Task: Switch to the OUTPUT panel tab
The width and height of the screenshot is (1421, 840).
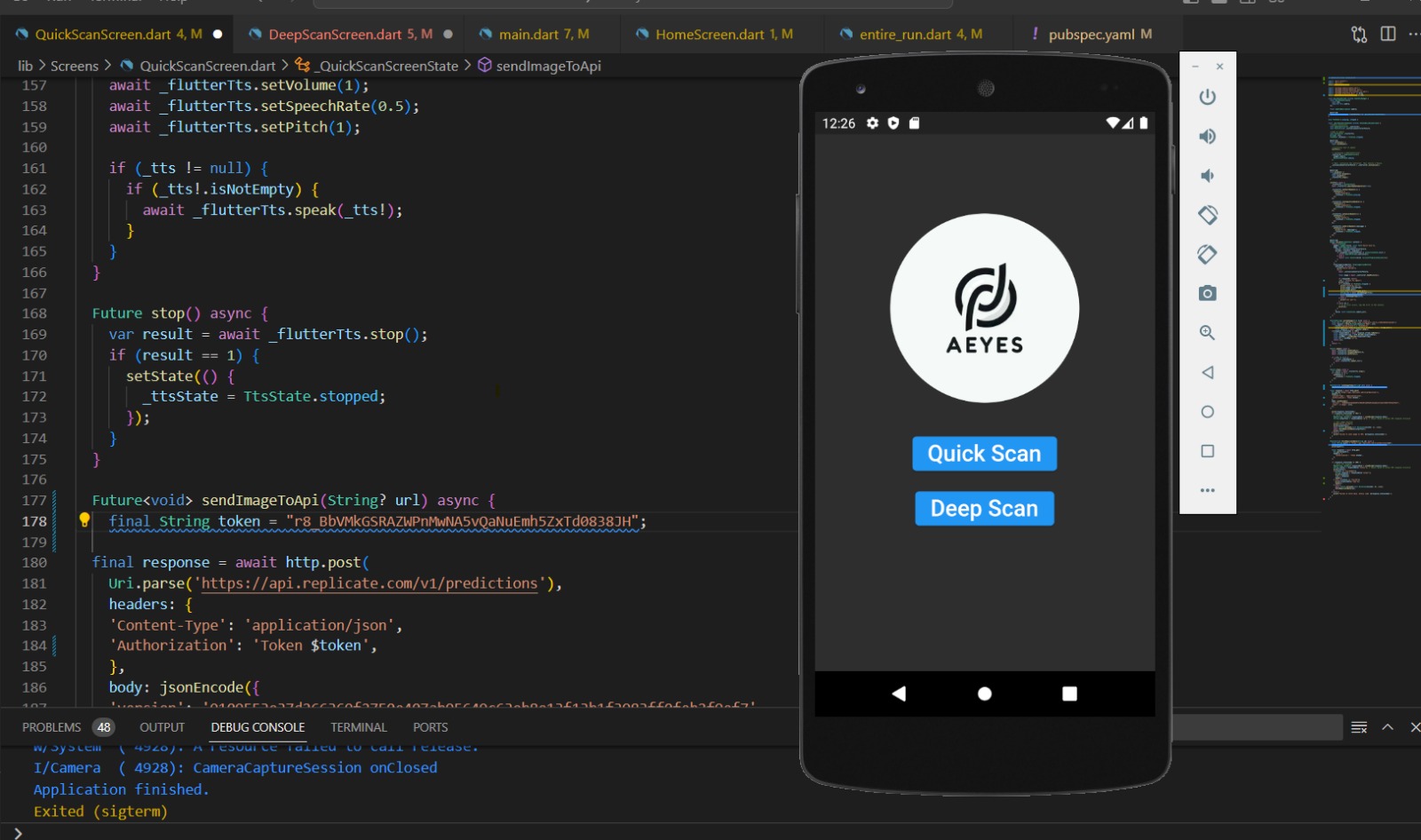Action: 162,727
